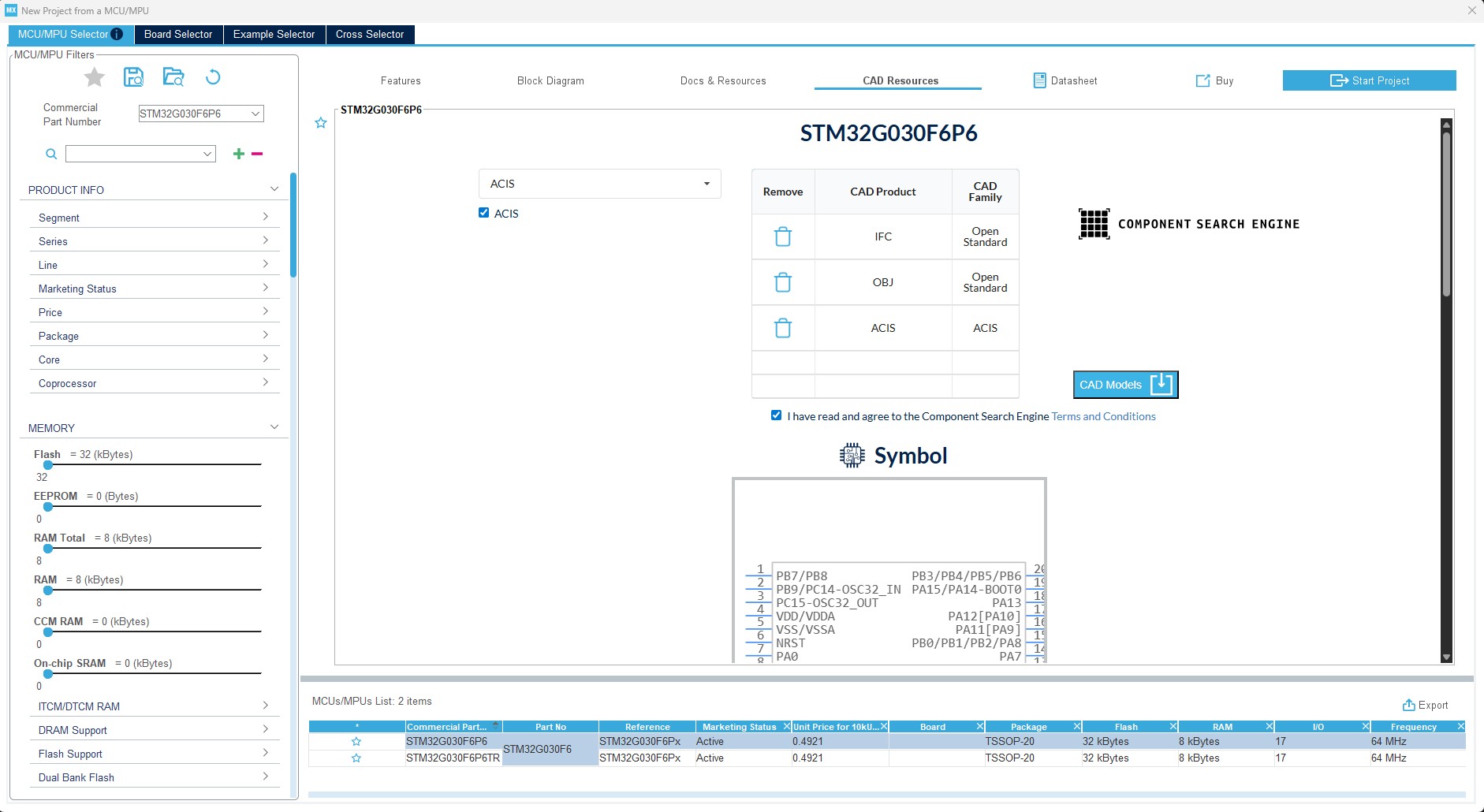1484x812 pixels.
Task: Click the magnifier search icon
Action: (51, 154)
